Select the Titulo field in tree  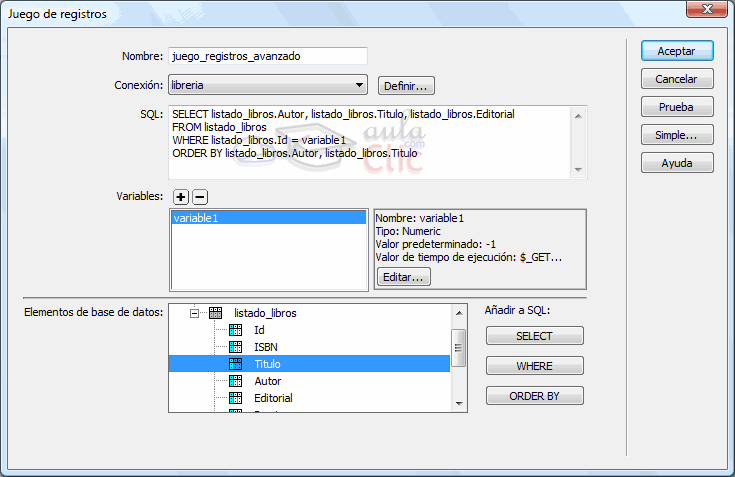267,364
